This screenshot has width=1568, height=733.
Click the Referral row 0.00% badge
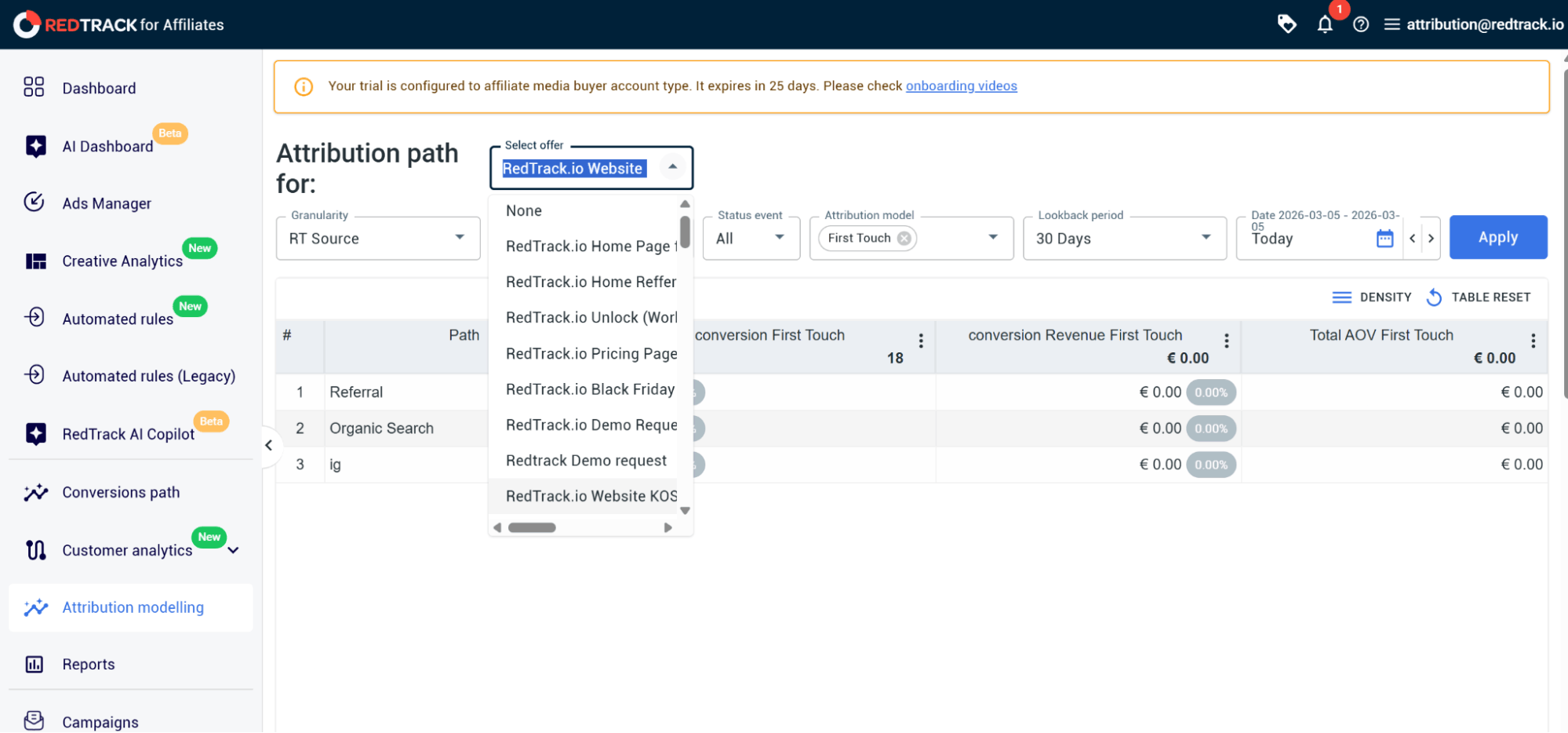pyautogui.click(x=1211, y=392)
